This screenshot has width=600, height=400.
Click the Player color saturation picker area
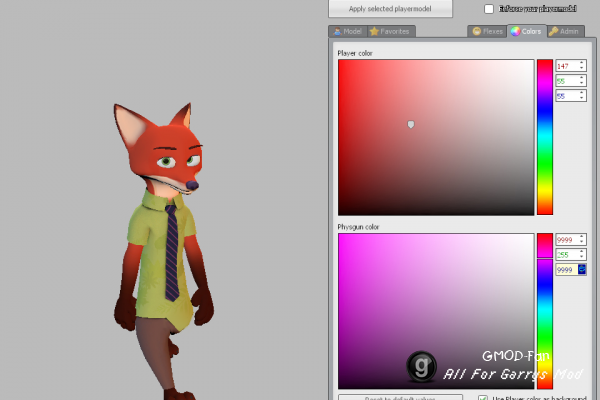(x=436, y=137)
